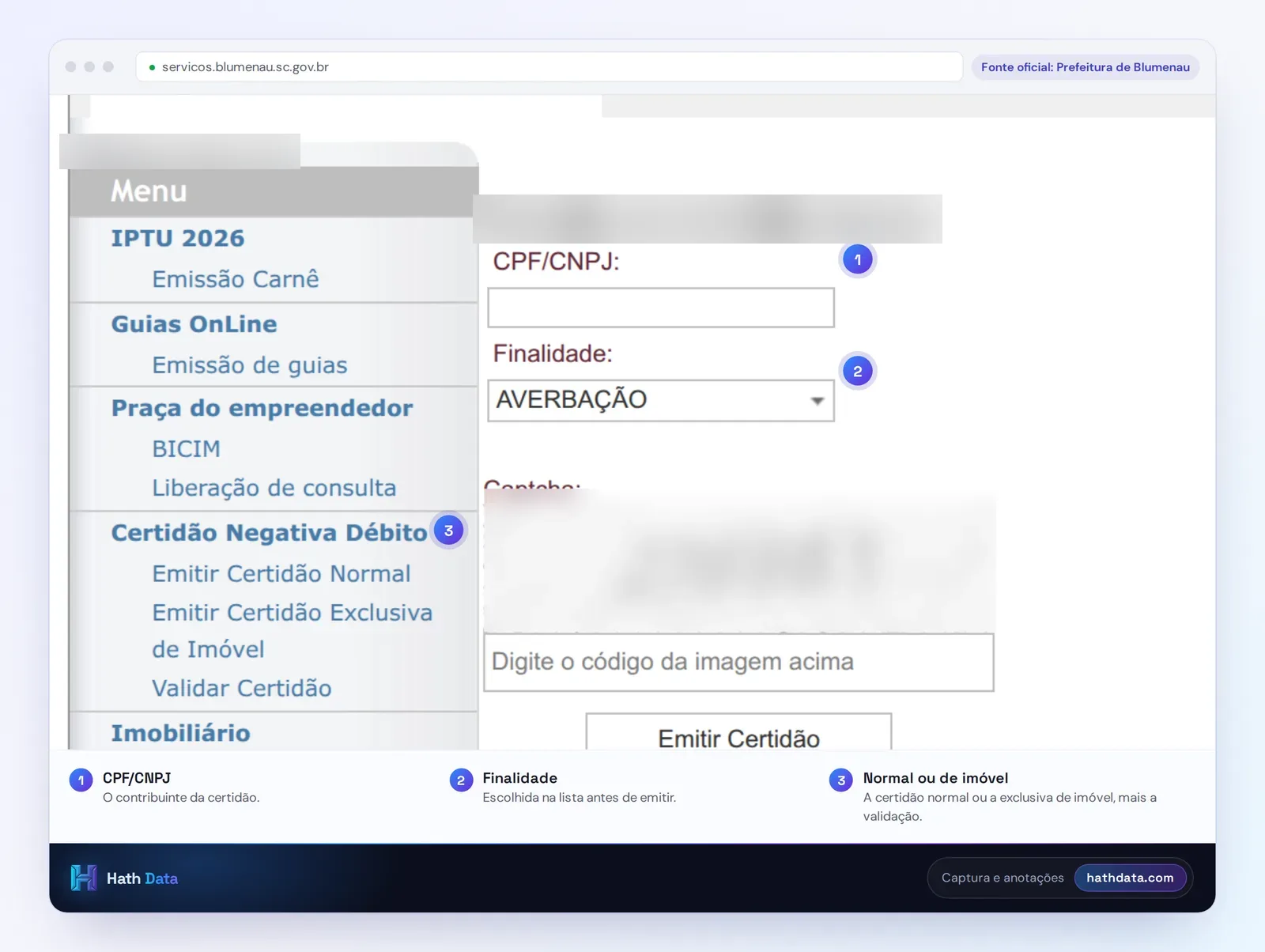Focus the CPF/CNPJ input field
Screen dimensions: 1265x952
pyautogui.click(x=661, y=308)
